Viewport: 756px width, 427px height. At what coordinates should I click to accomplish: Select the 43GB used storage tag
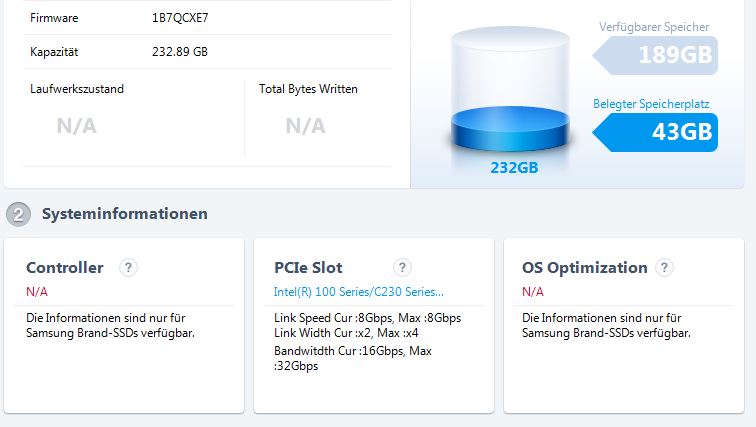[655, 132]
